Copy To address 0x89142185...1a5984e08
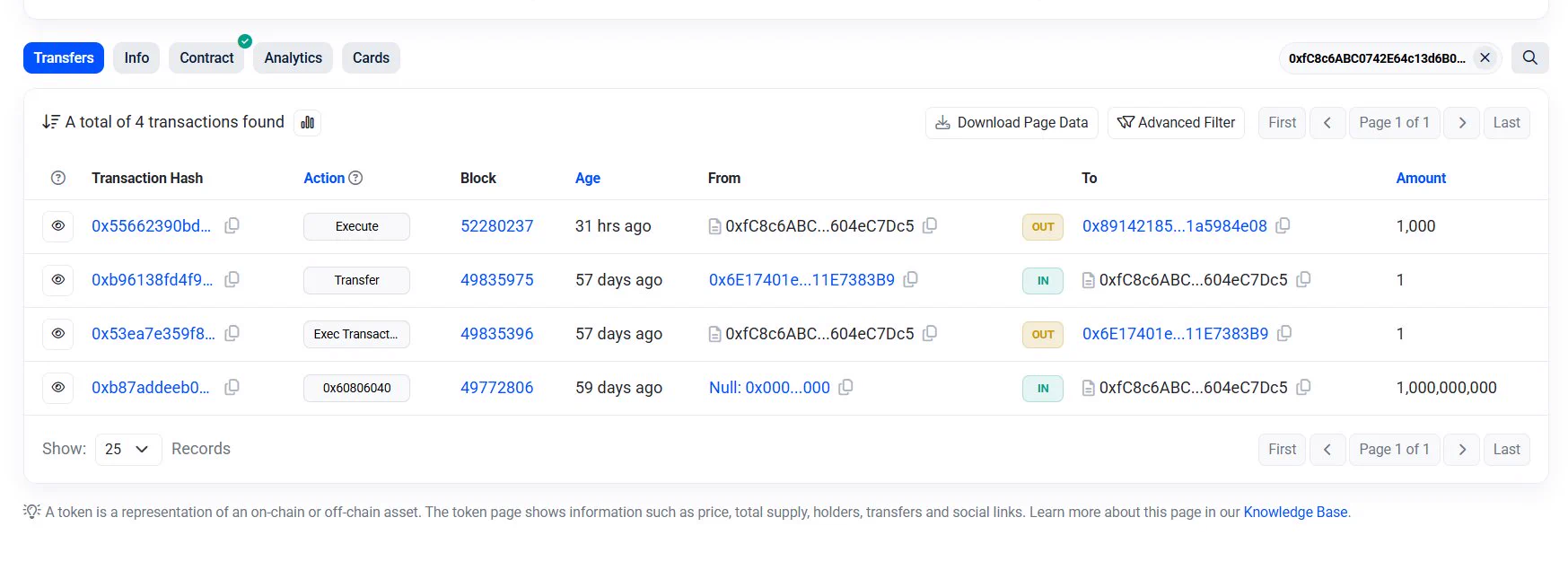Viewport: 1568px width, 579px height. click(x=1283, y=225)
